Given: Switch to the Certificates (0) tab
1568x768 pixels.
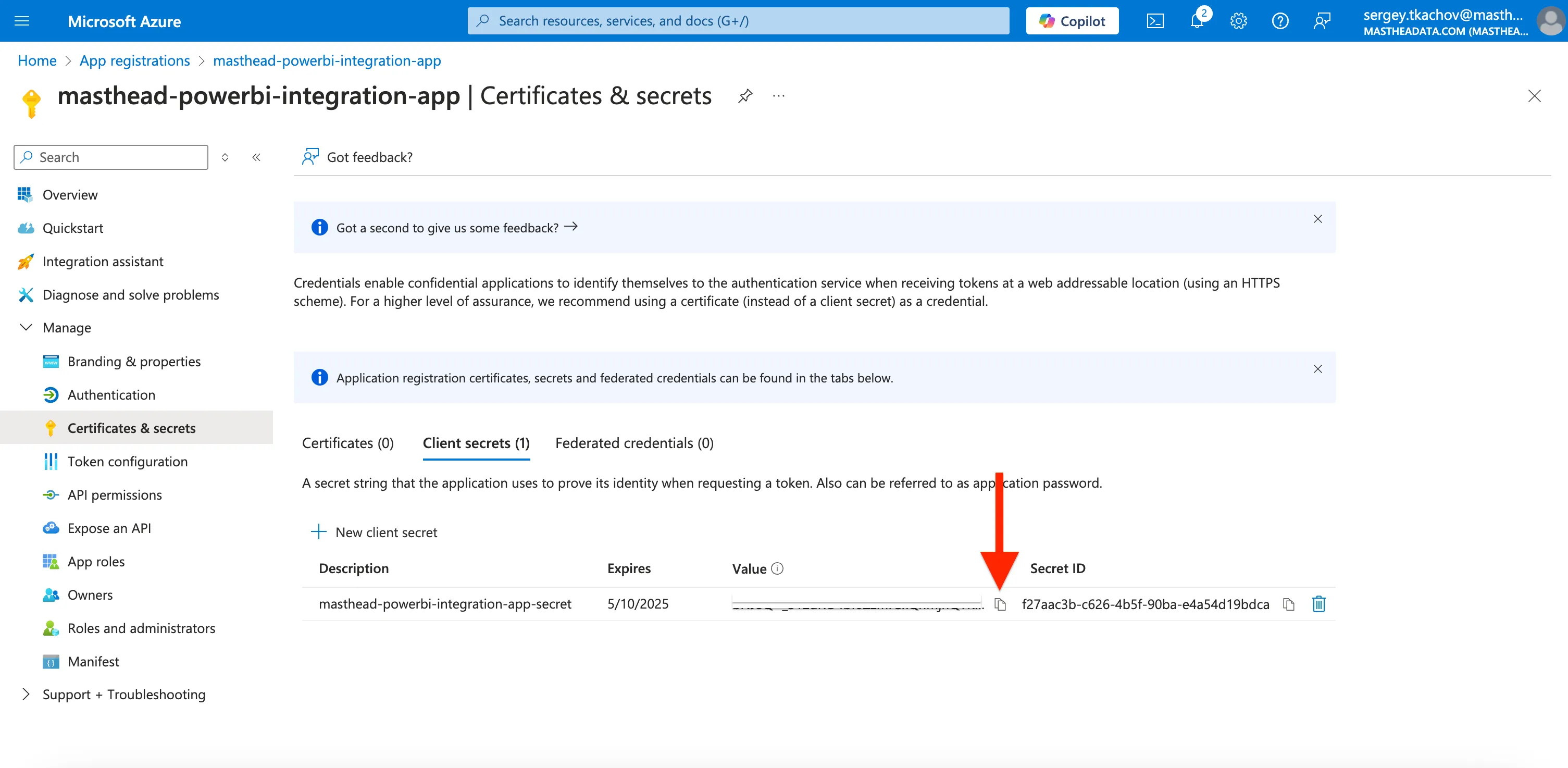Looking at the screenshot, I should pyautogui.click(x=347, y=443).
